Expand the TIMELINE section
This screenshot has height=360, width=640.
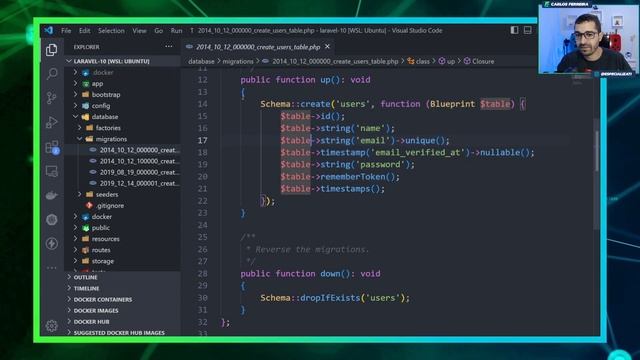(122, 288)
